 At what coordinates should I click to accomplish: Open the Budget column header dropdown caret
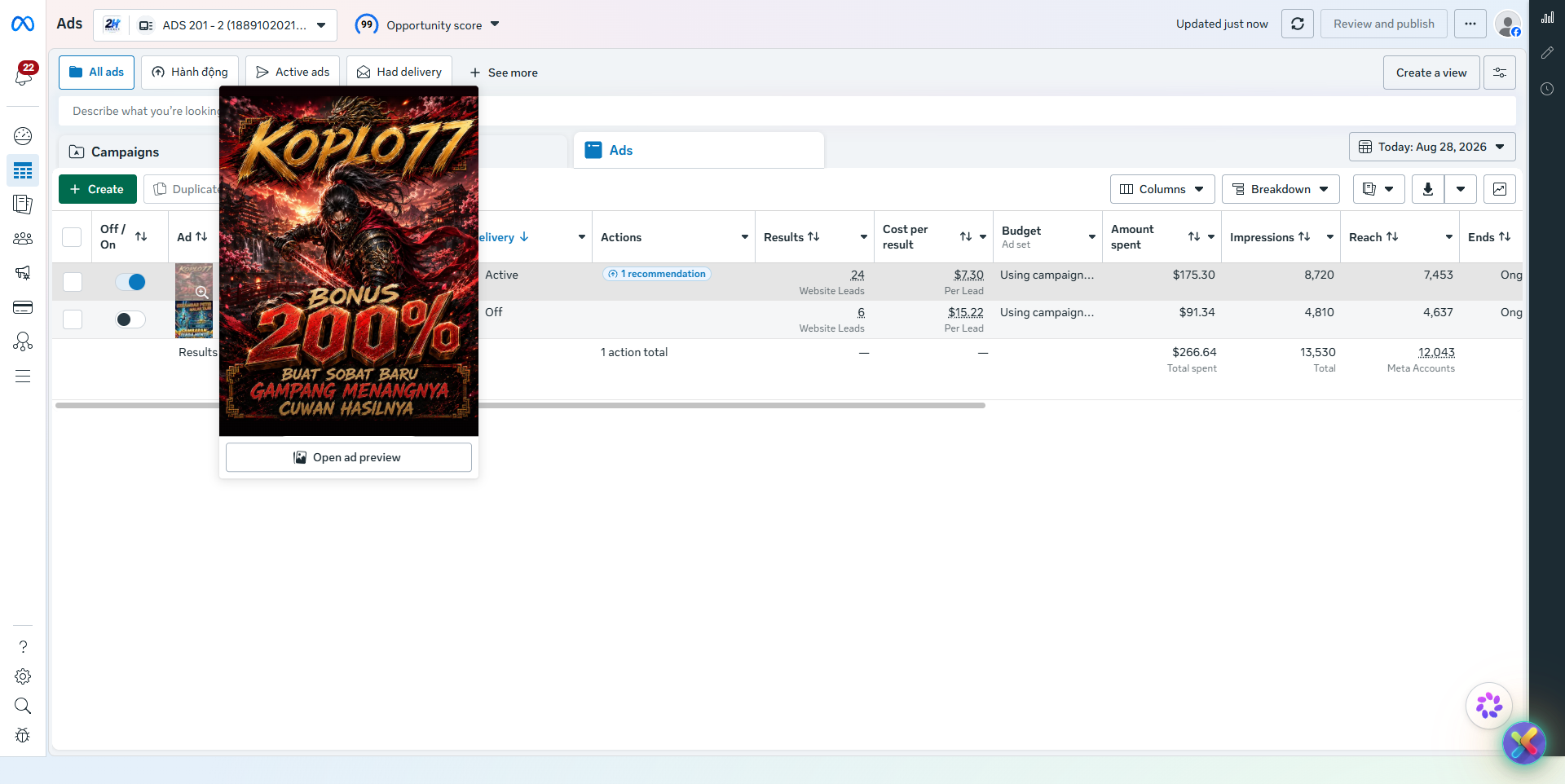tap(1092, 237)
